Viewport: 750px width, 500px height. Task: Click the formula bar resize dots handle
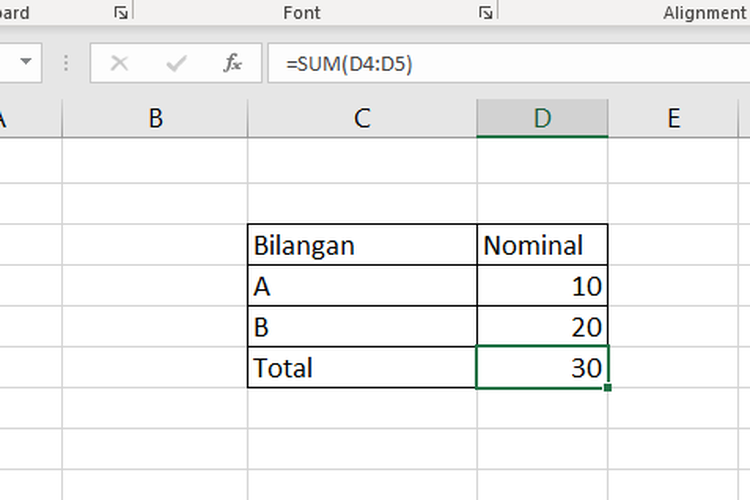pos(66,63)
